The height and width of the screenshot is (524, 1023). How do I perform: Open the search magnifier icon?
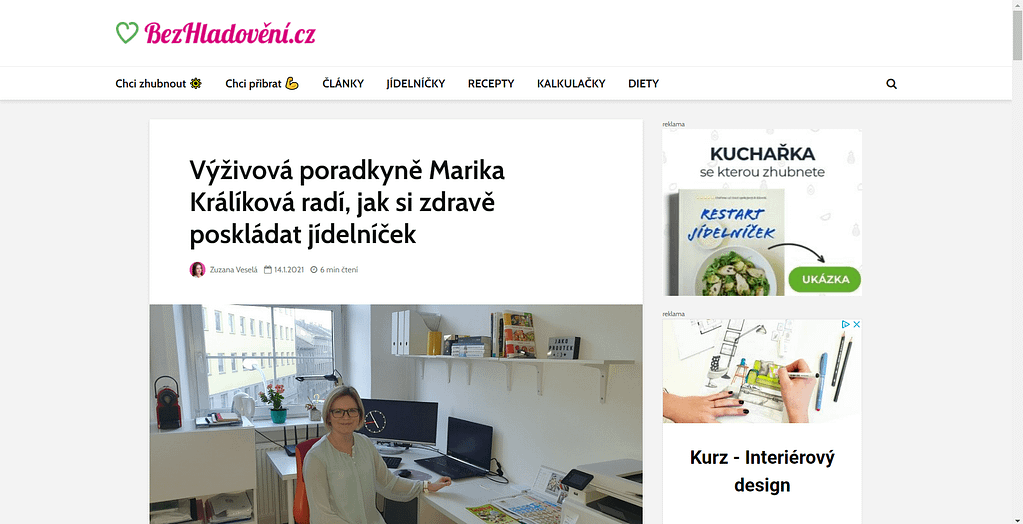click(891, 84)
